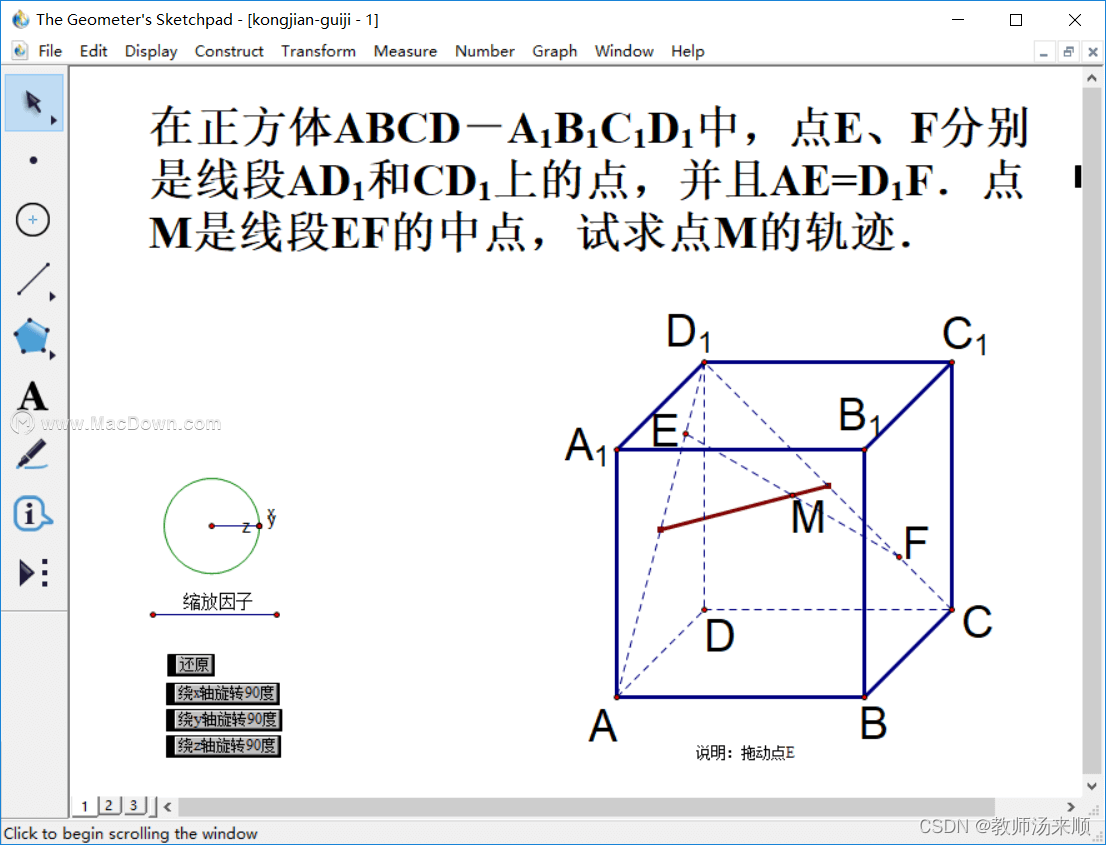Close the inner document window
Image resolution: width=1106 pixels, height=845 pixels.
[1093, 52]
